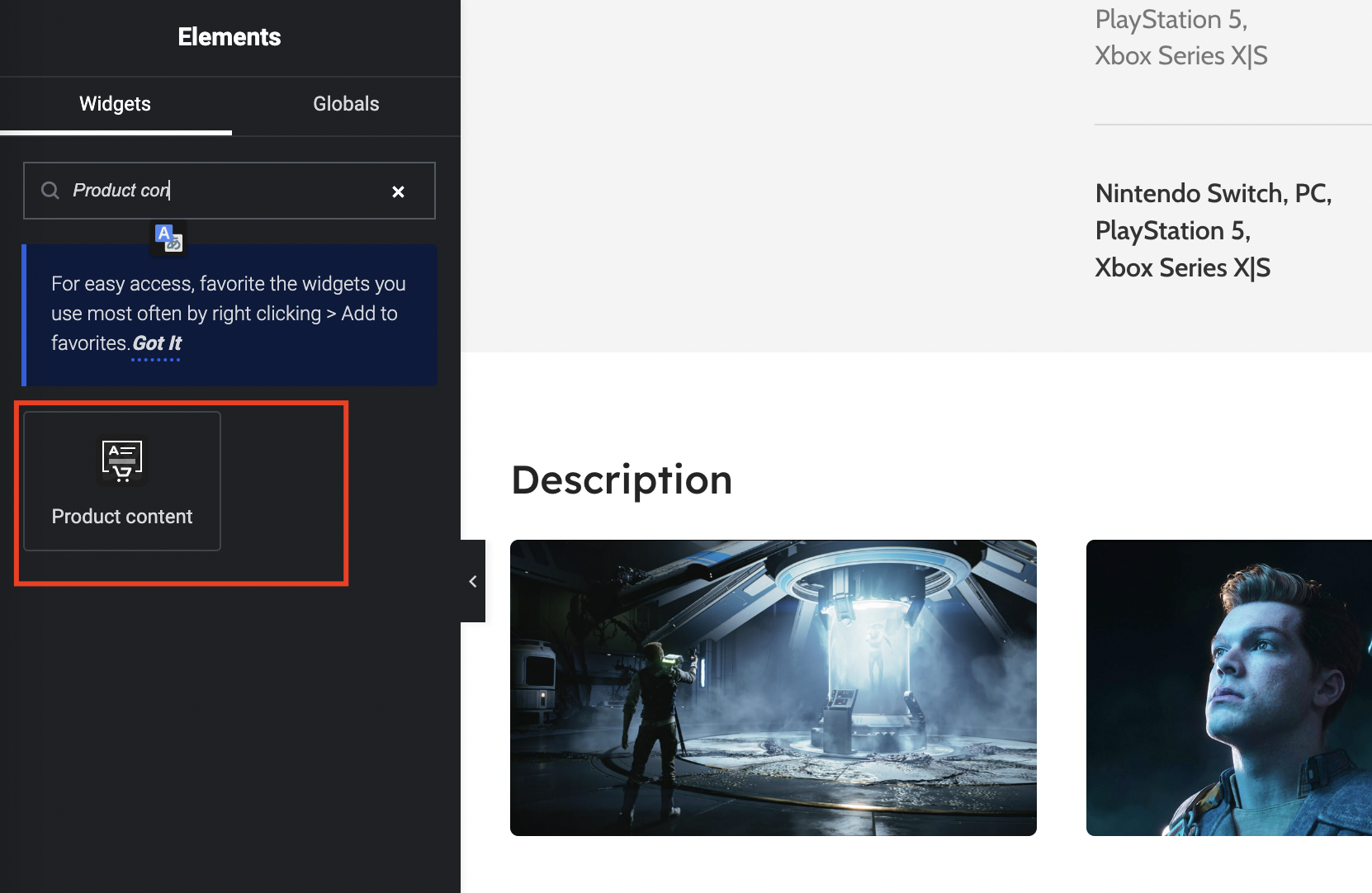Click the Elements panel title
1372x893 pixels.
tap(229, 37)
